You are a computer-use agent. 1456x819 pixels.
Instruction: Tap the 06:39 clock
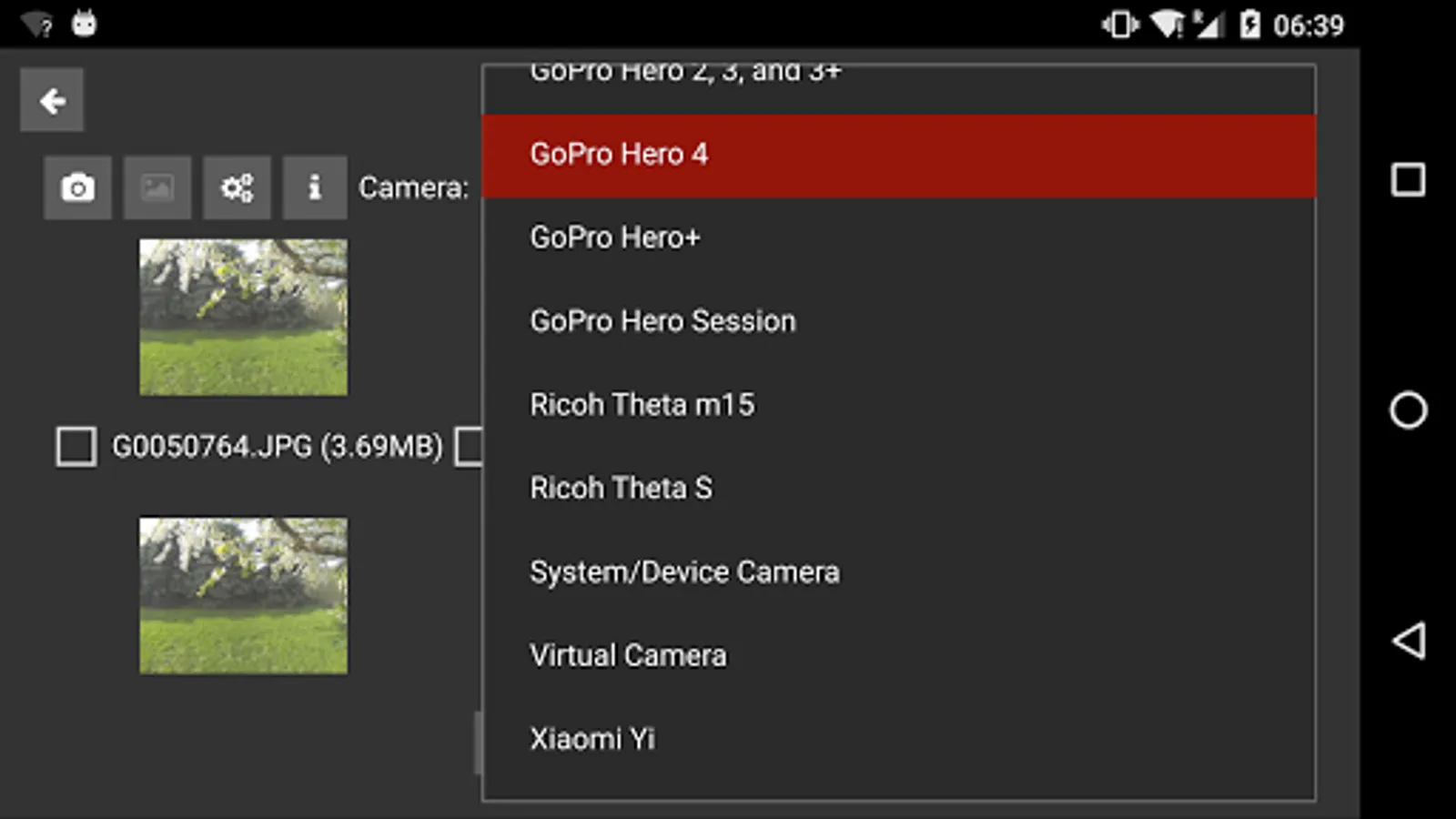1308,25
